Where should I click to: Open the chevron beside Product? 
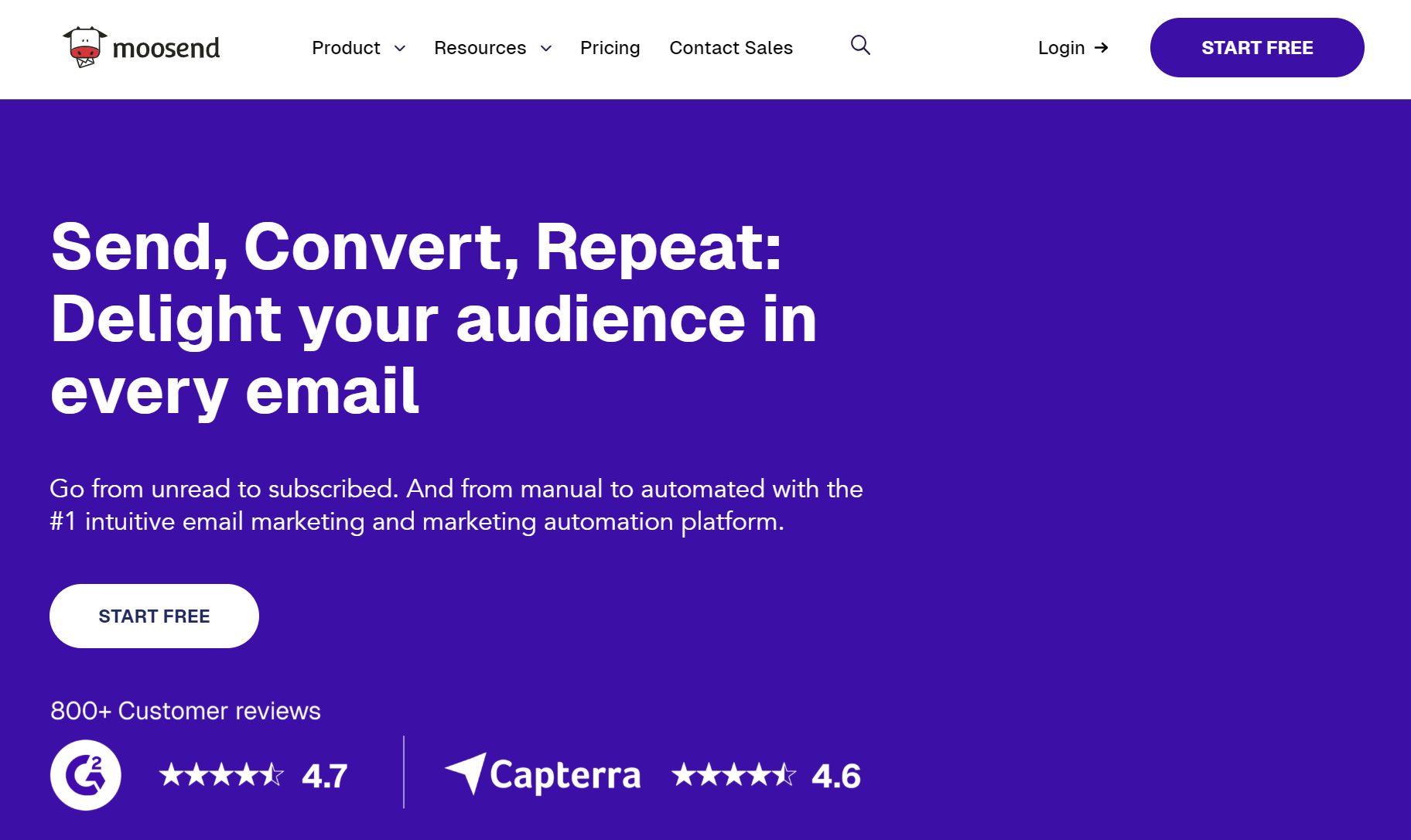[401, 48]
